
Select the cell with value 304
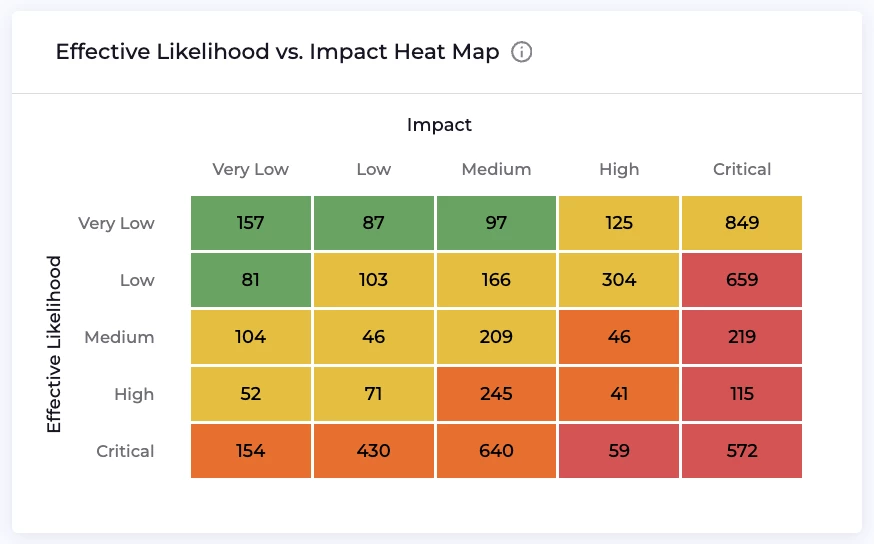[x=619, y=280]
